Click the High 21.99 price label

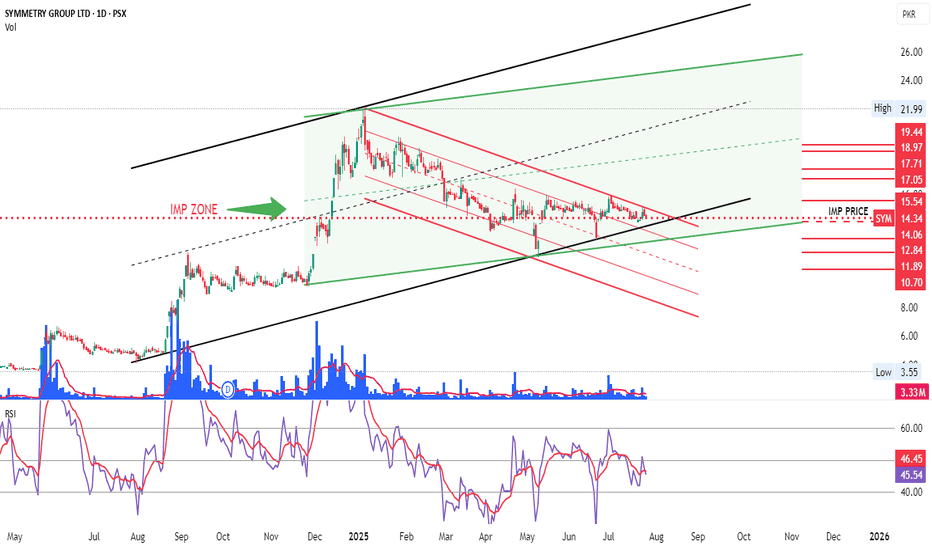[898, 109]
